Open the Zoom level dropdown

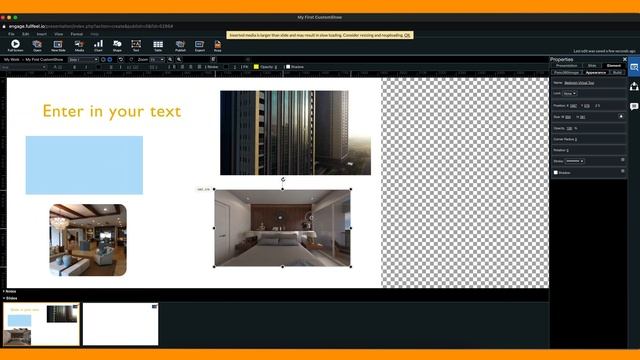pyautogui.click(x=157, y=60)
